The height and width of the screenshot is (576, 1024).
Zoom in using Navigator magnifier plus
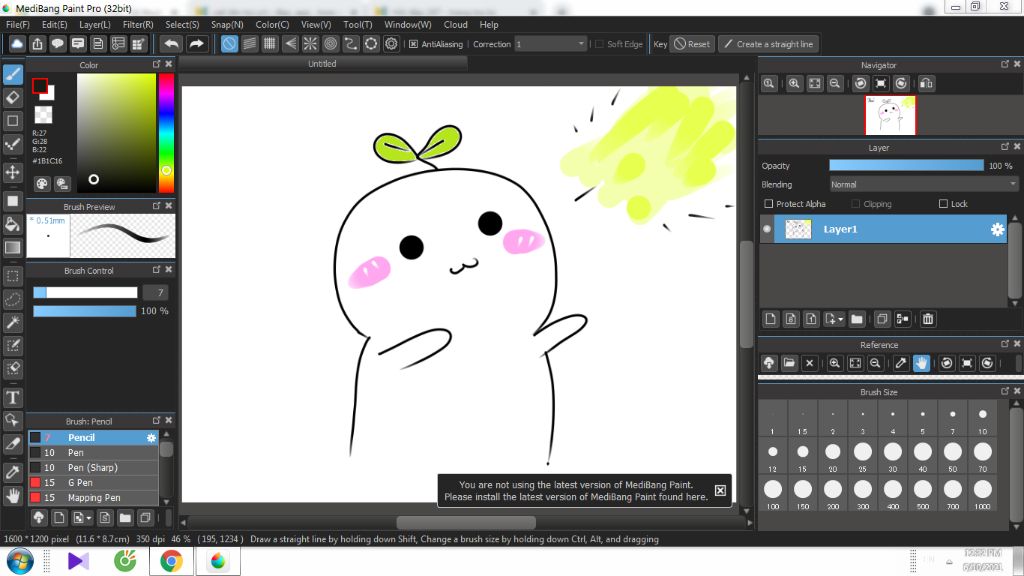click(x=794, y=84)
